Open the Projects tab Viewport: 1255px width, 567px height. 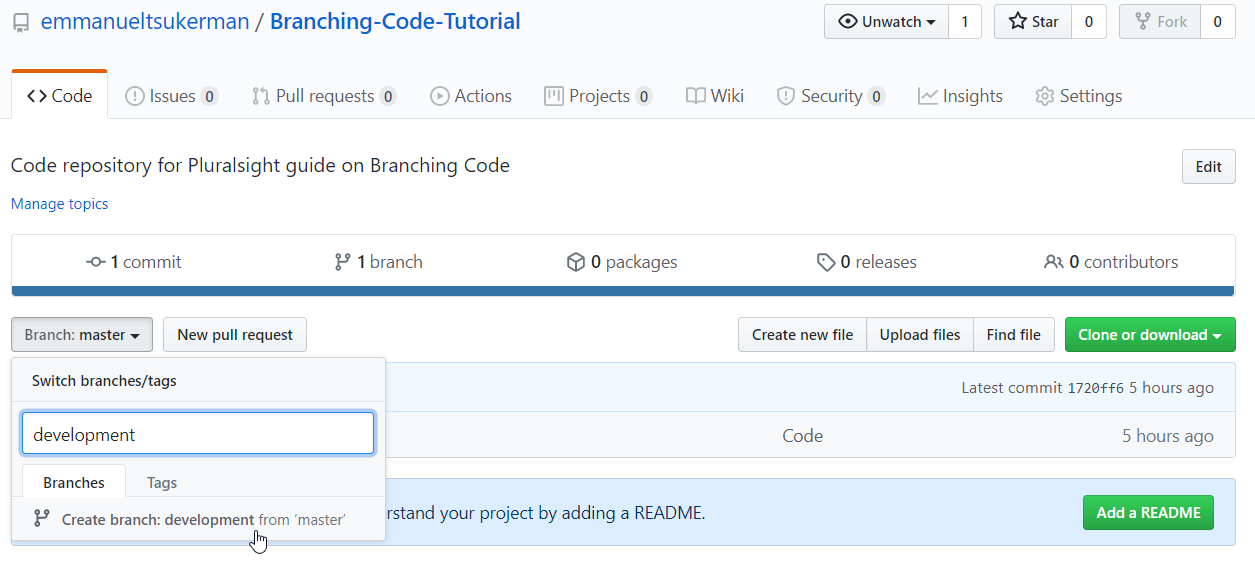coord(598,96)
